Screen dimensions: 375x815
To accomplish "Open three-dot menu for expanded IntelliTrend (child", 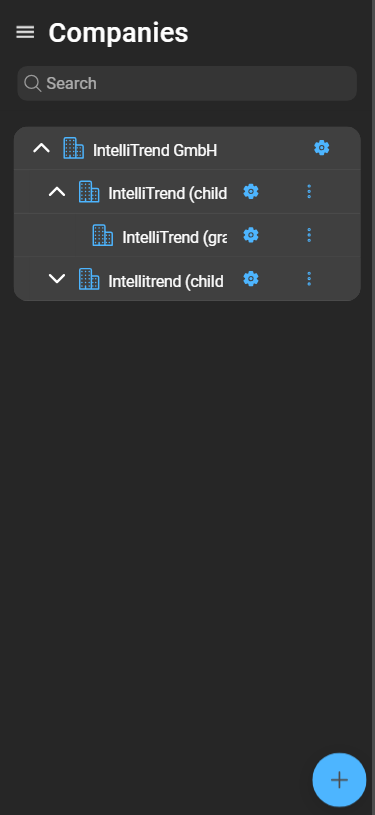I will 309,192.
